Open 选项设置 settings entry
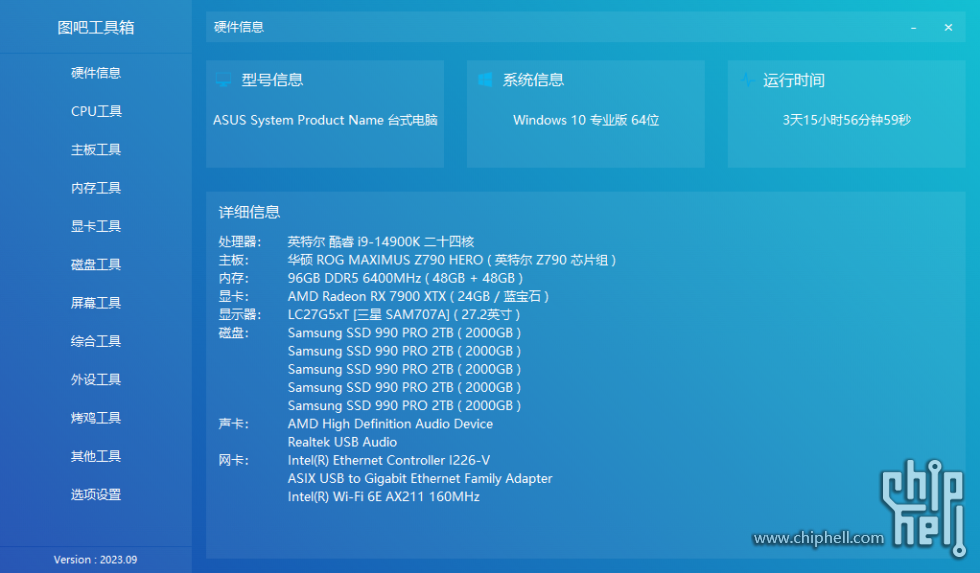980x573 pixels. click(x=96, y=494)
